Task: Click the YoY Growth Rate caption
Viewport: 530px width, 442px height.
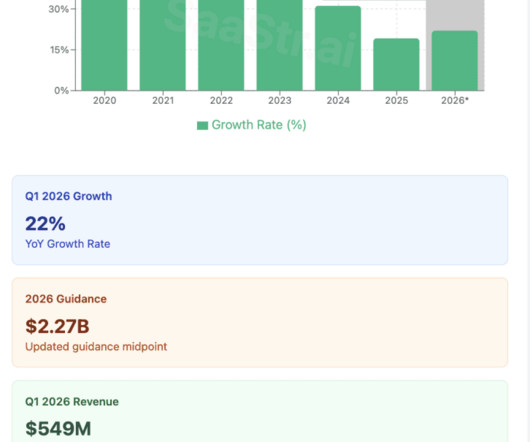Action: (x=68, y=244)
